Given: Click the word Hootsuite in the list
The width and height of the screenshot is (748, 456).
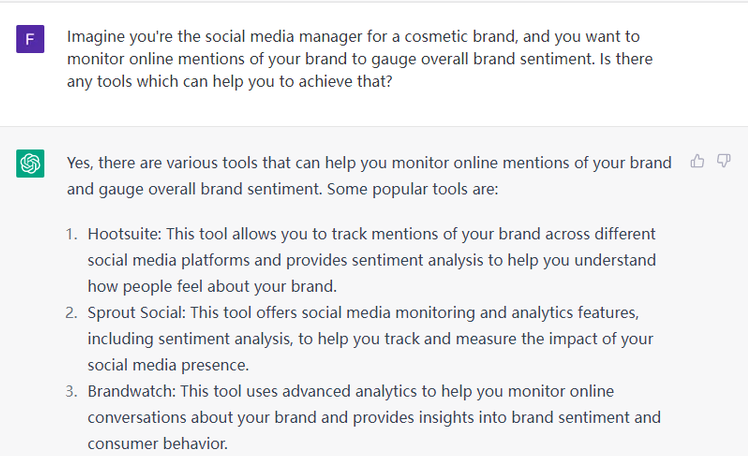Looking at the screenshot, I should [x=123, y=234].
